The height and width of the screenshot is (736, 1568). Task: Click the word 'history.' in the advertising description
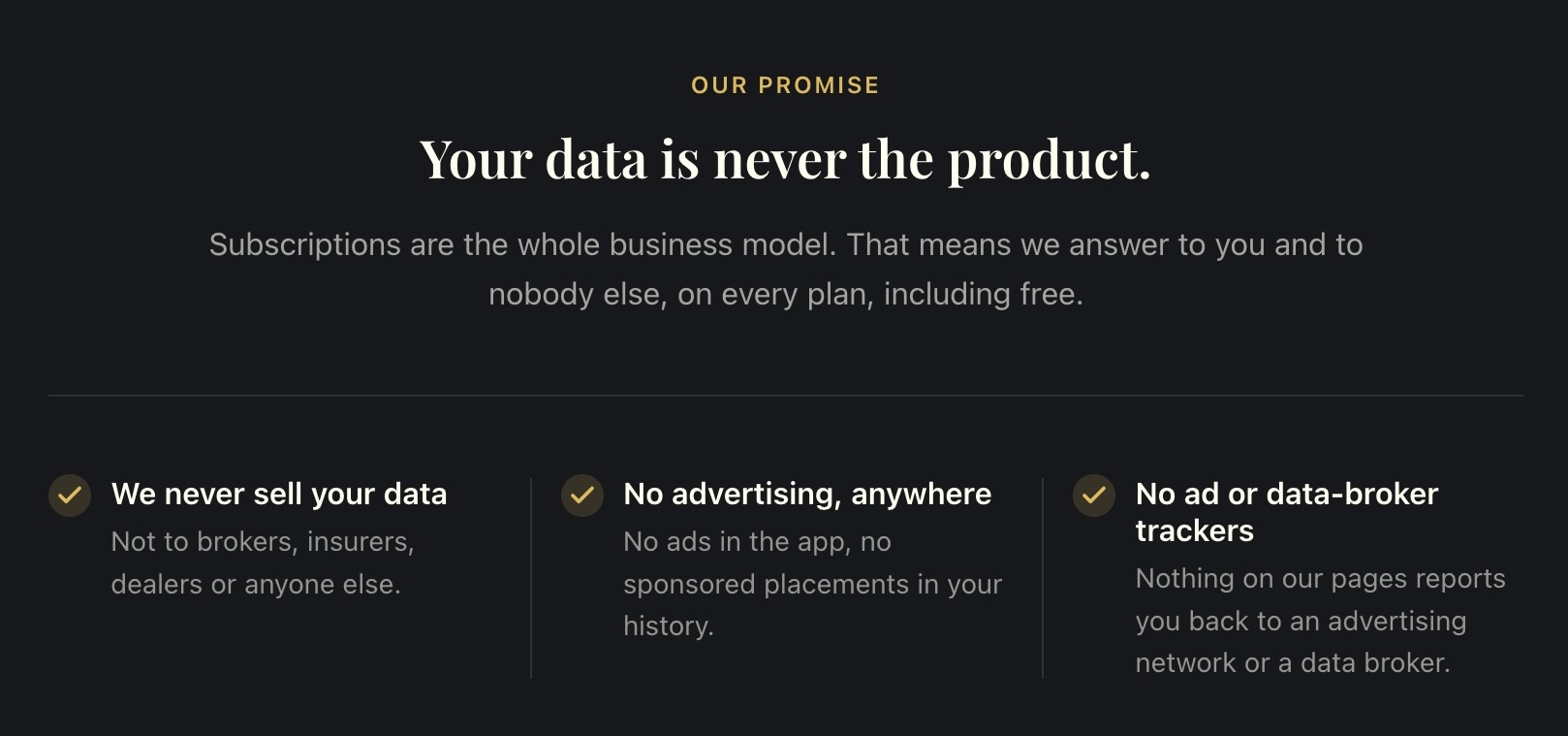click(669, 626)
